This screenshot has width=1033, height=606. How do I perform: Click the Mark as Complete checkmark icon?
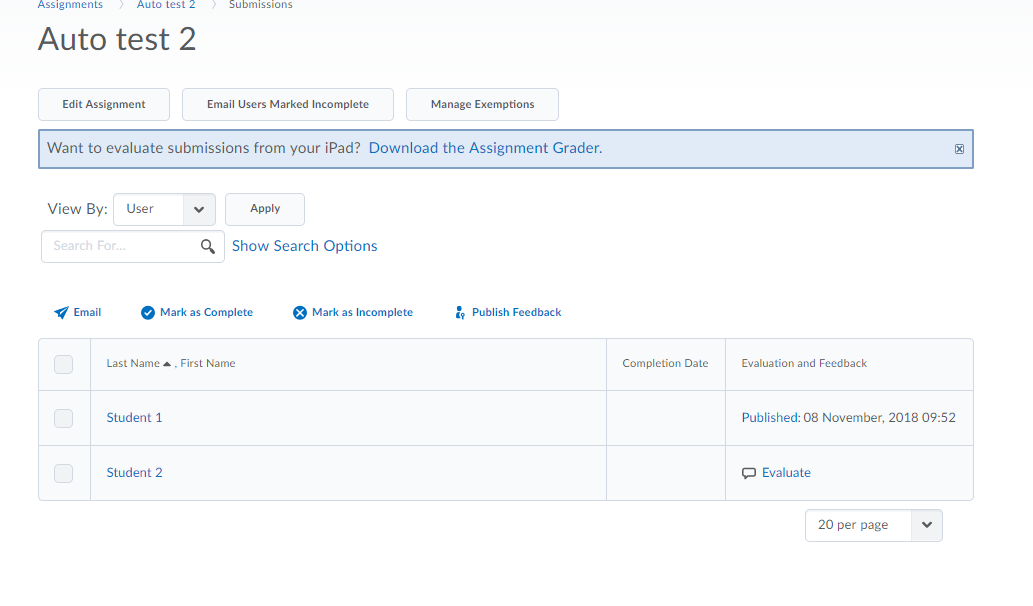148,313
